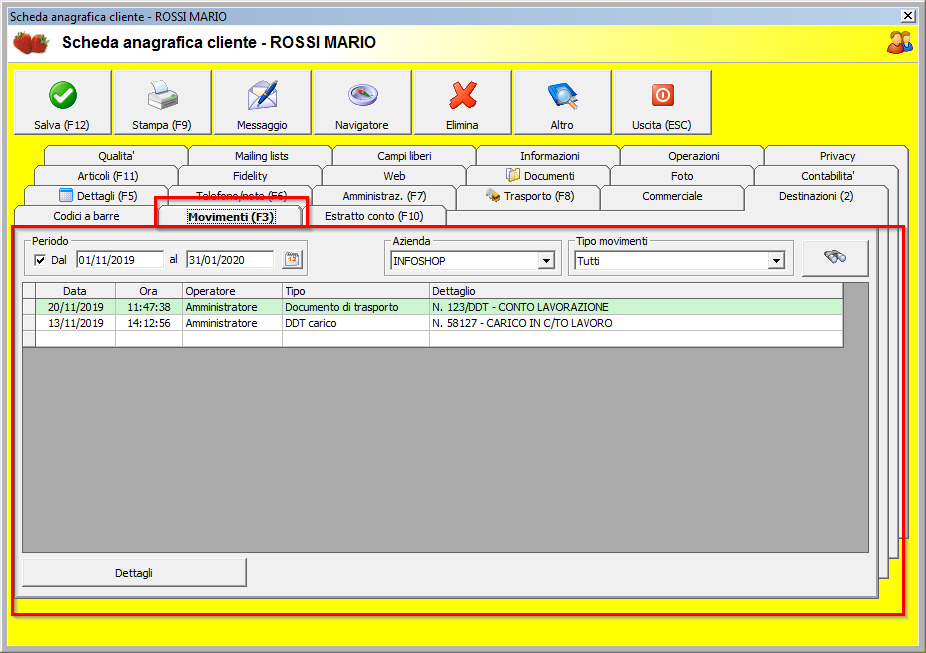Click the end date field 31/01/2020
926x653 pixels.
[229, 260]
